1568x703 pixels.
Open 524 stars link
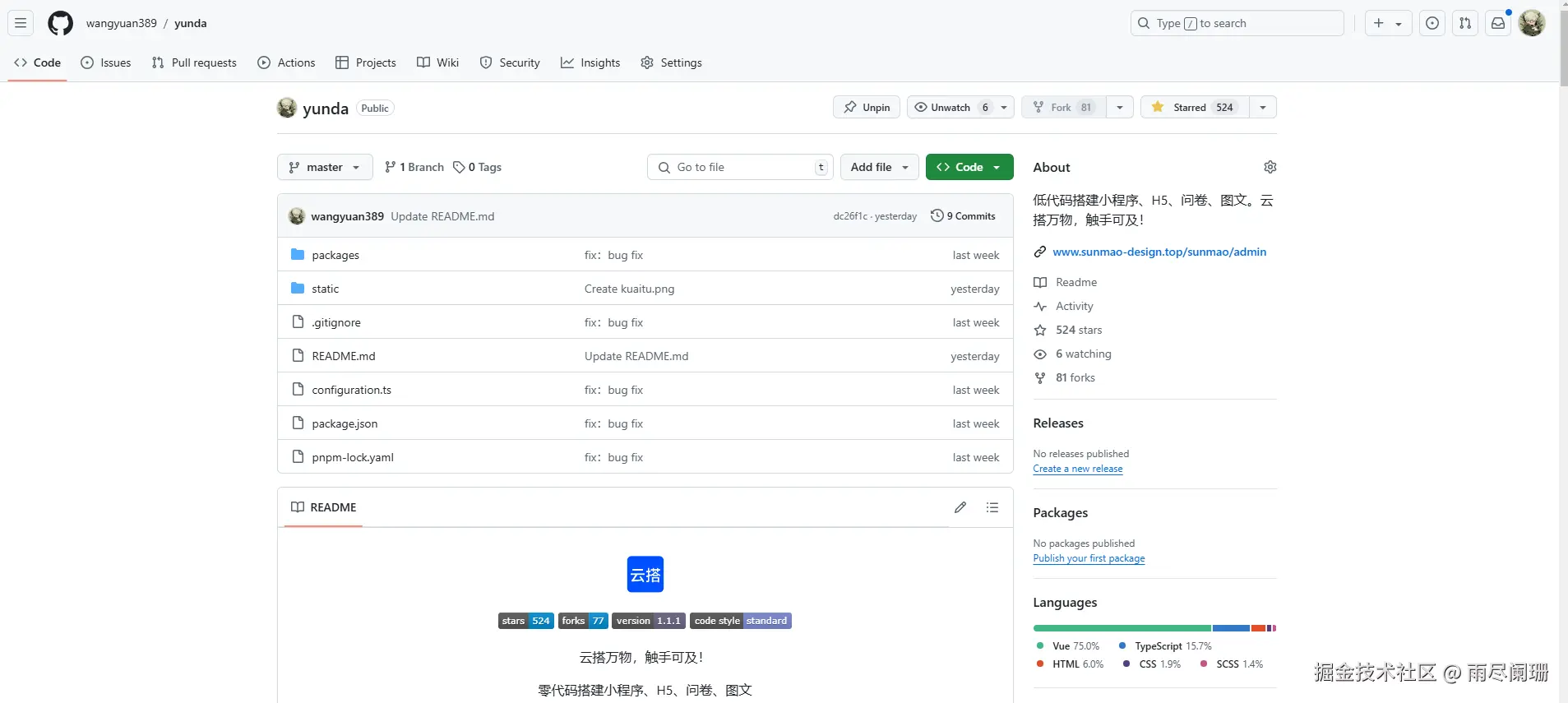click(1079, 330)
